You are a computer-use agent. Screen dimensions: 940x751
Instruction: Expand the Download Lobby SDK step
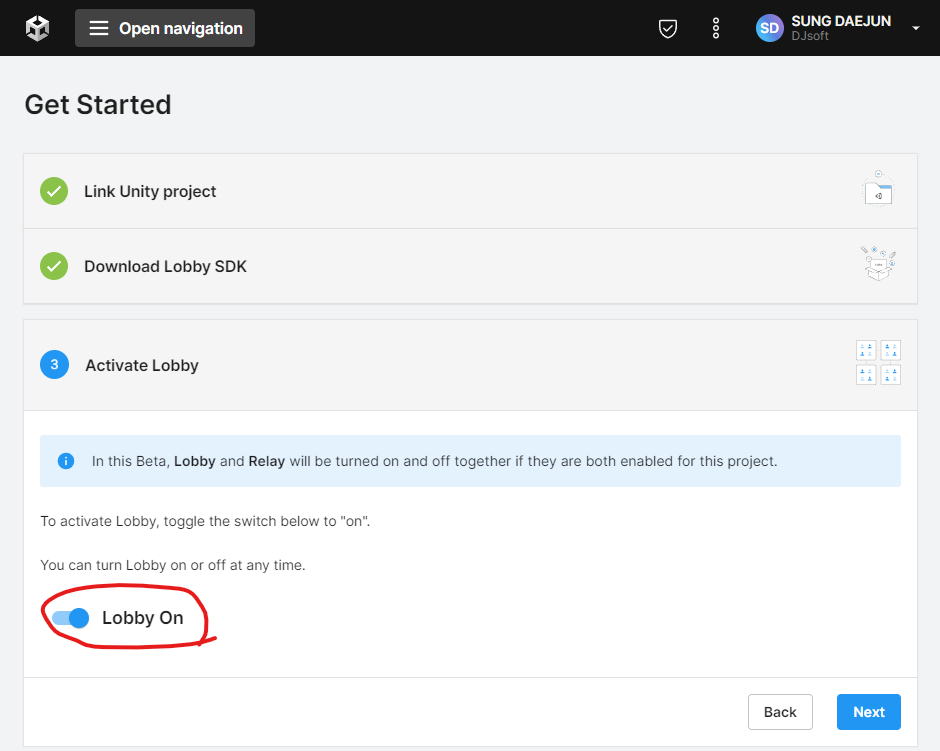[470, 266]
